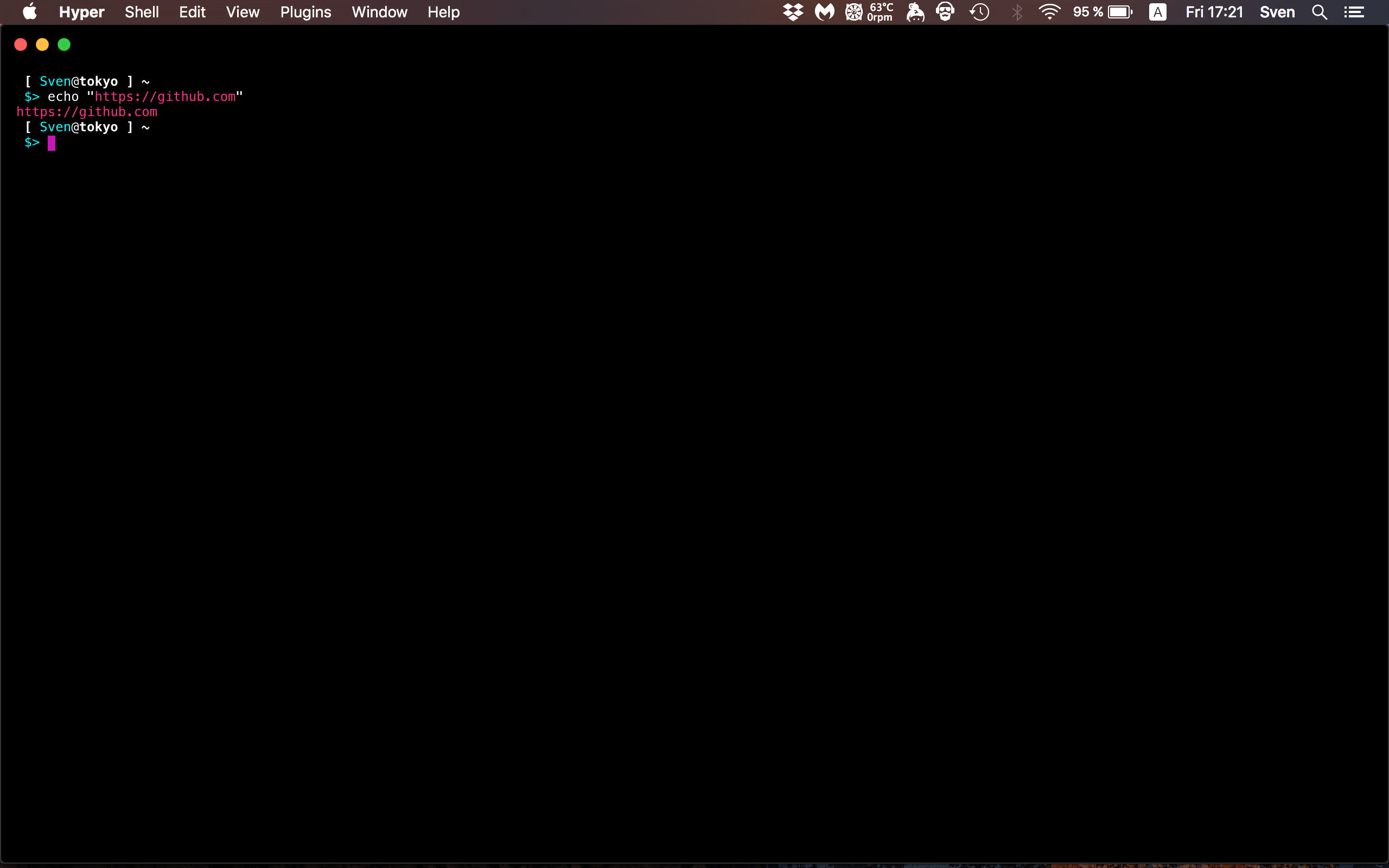This screenshot has height=868, width=1389.
Task: Open Notification Center
Action: pos(1356,11)
